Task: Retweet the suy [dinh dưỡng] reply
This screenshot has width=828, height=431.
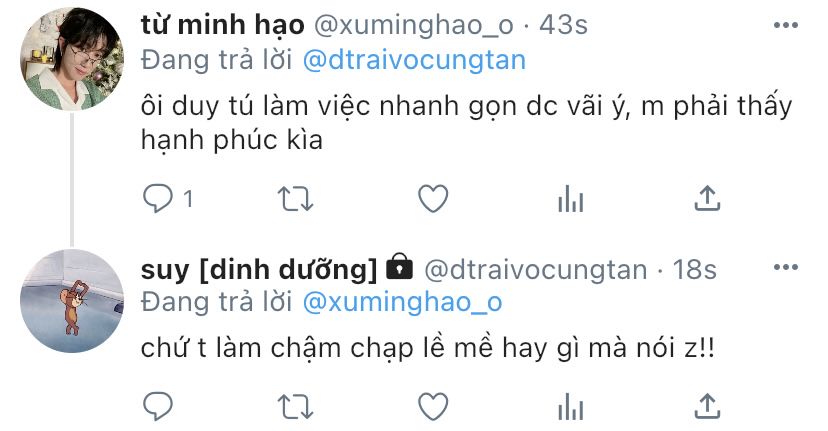Action: (296, 407)
